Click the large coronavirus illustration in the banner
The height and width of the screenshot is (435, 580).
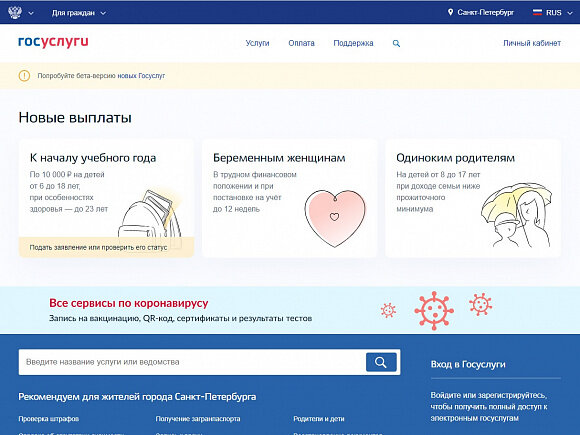pos(434,310)
